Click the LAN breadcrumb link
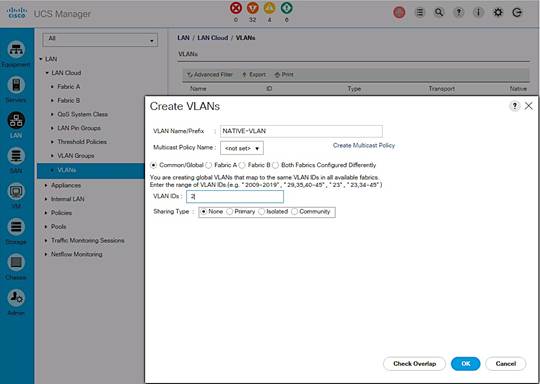The image size is (540, 384). [x=184, y=38]
